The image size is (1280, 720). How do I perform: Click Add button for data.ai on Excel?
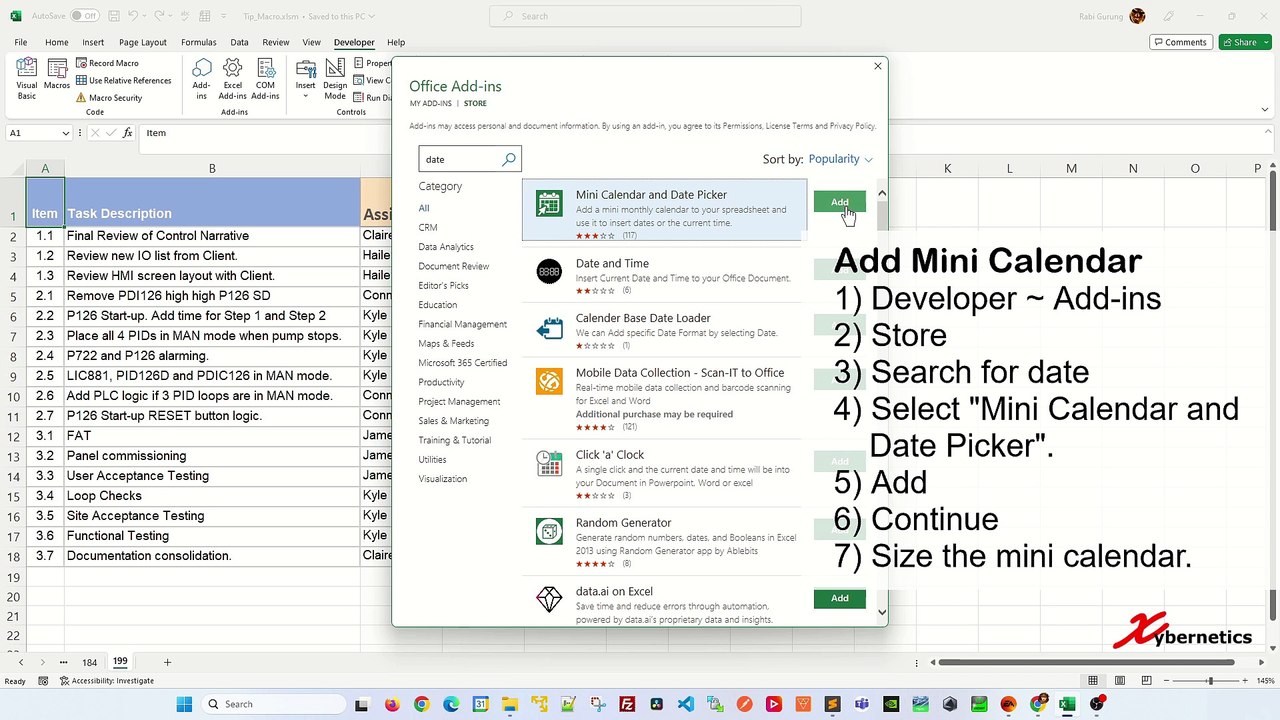(839, 598)
